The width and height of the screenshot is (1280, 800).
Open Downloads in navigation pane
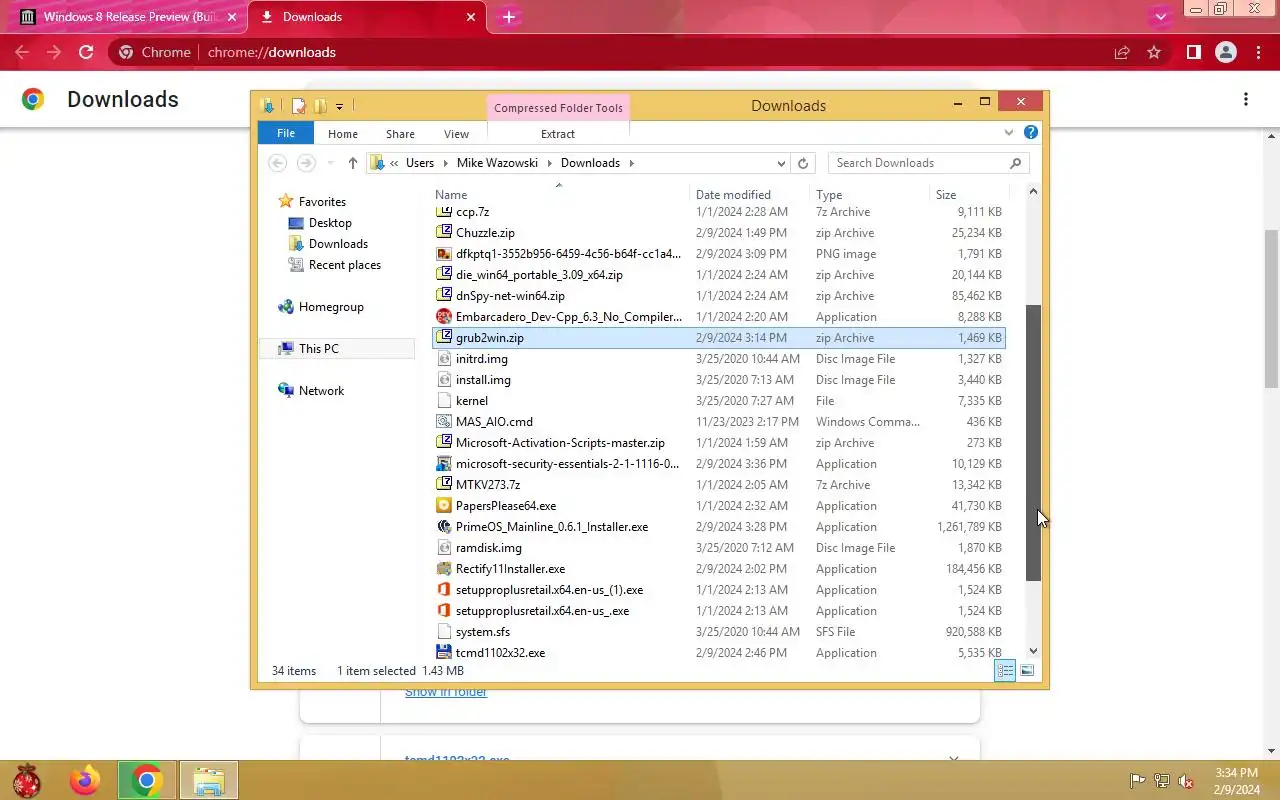(x=338, y=244)
